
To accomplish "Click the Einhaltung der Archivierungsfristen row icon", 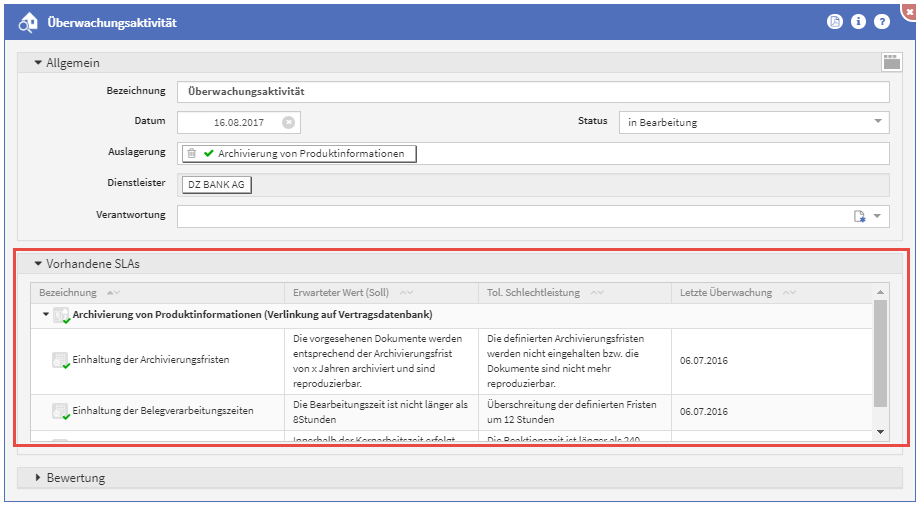I will pyautogui.click(x=61, y=360).
